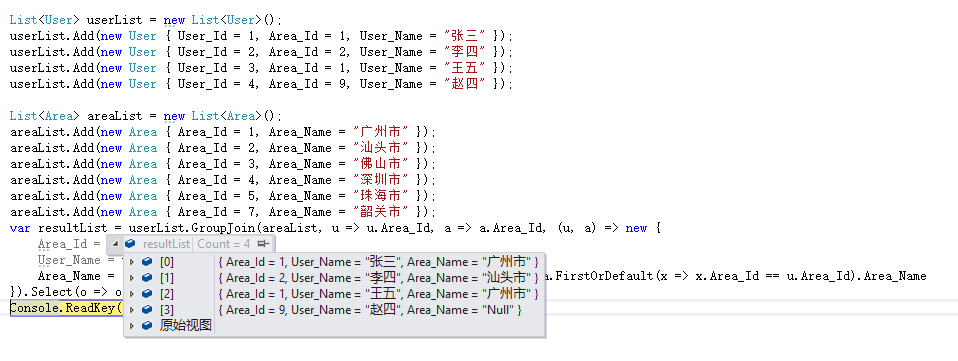This screenshot has height=361, width=958.
Task: Click the code line adding "韶关市" area
Action: click(223, 212)
